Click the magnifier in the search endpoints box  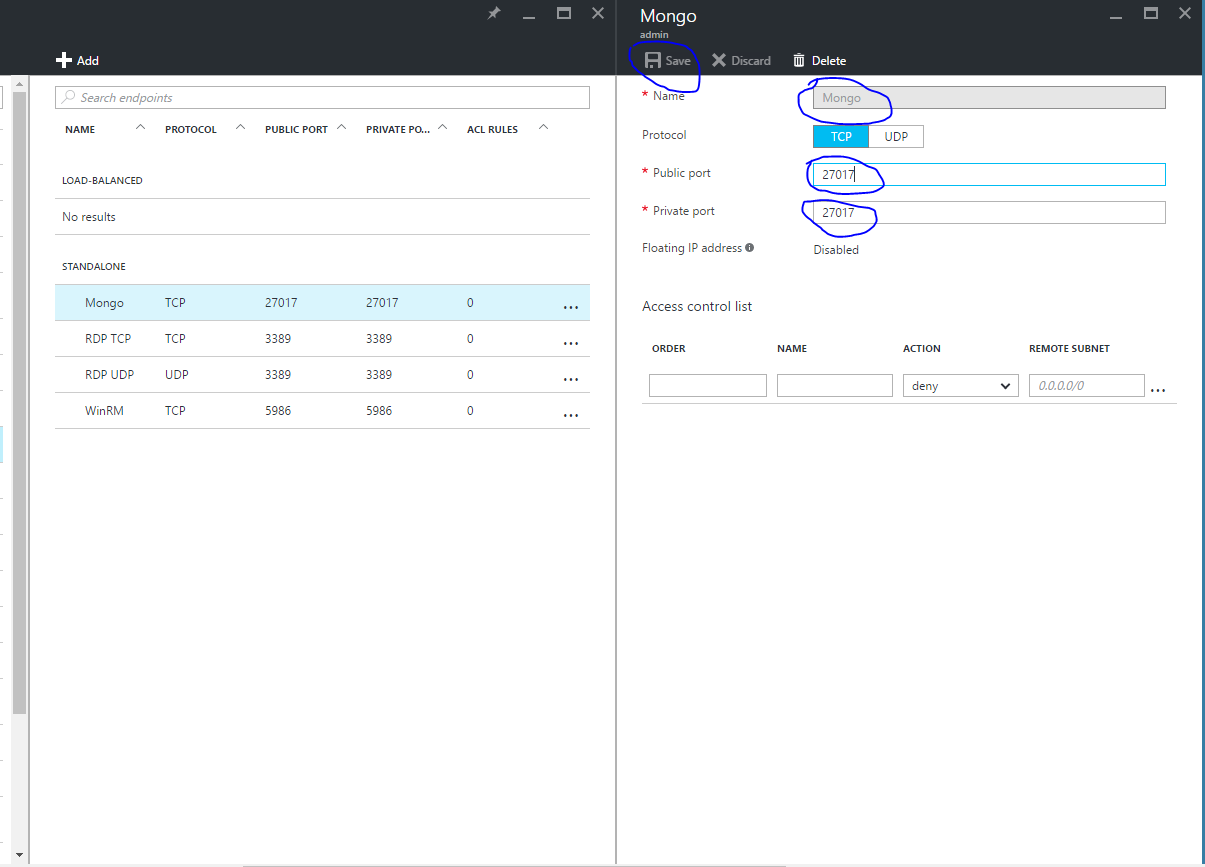pos(68,97)
